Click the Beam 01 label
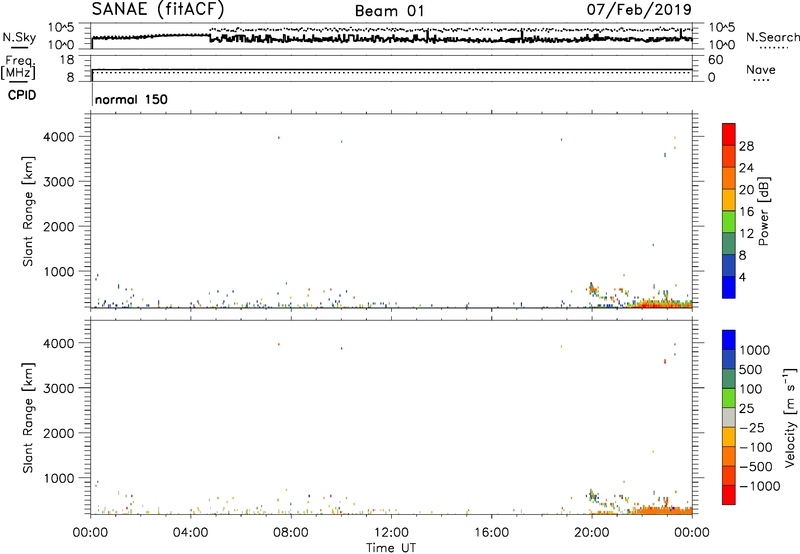The height and width of the screenshot is (554, 800). (389, 11)
